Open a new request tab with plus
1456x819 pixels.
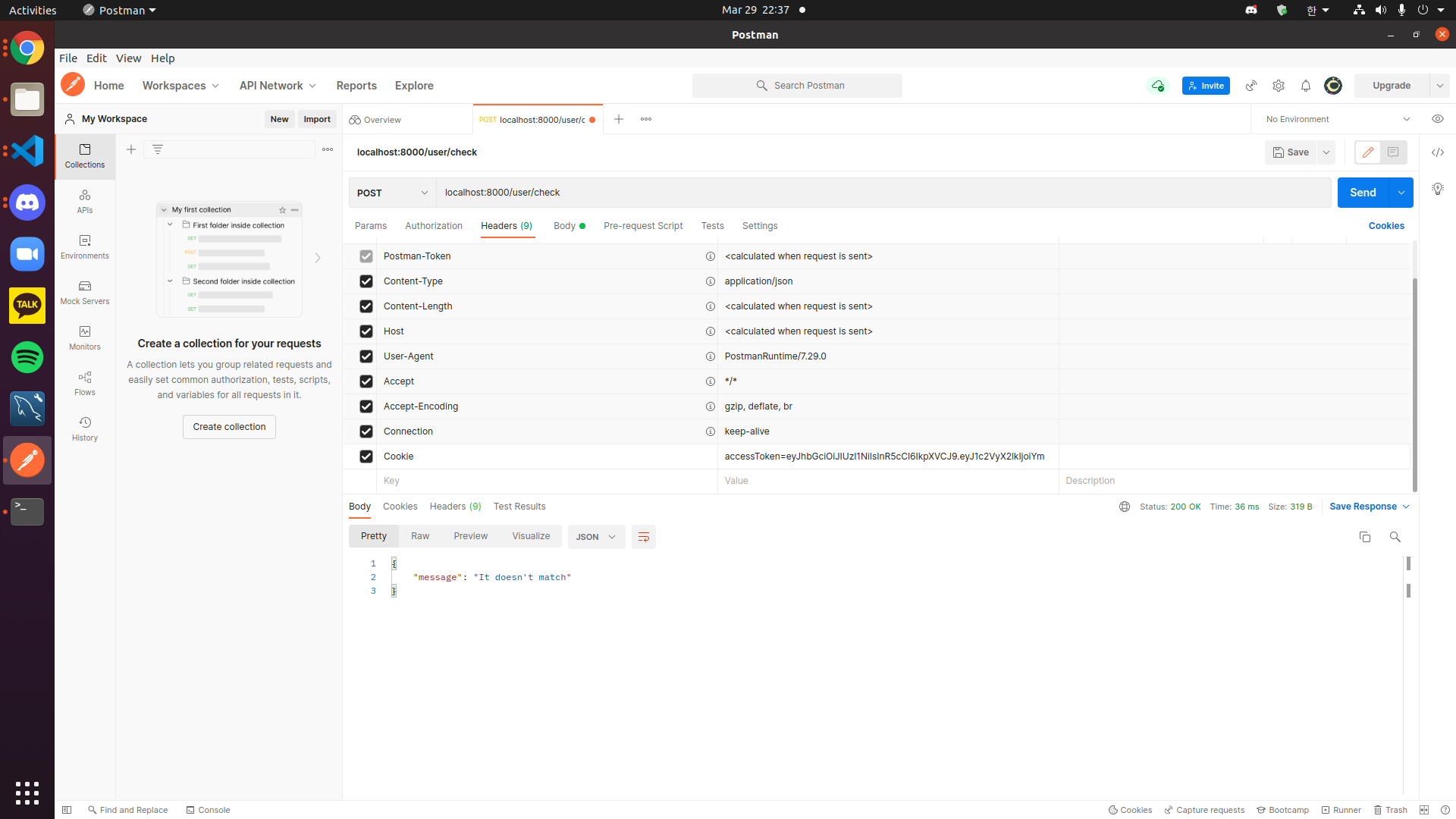619,119
